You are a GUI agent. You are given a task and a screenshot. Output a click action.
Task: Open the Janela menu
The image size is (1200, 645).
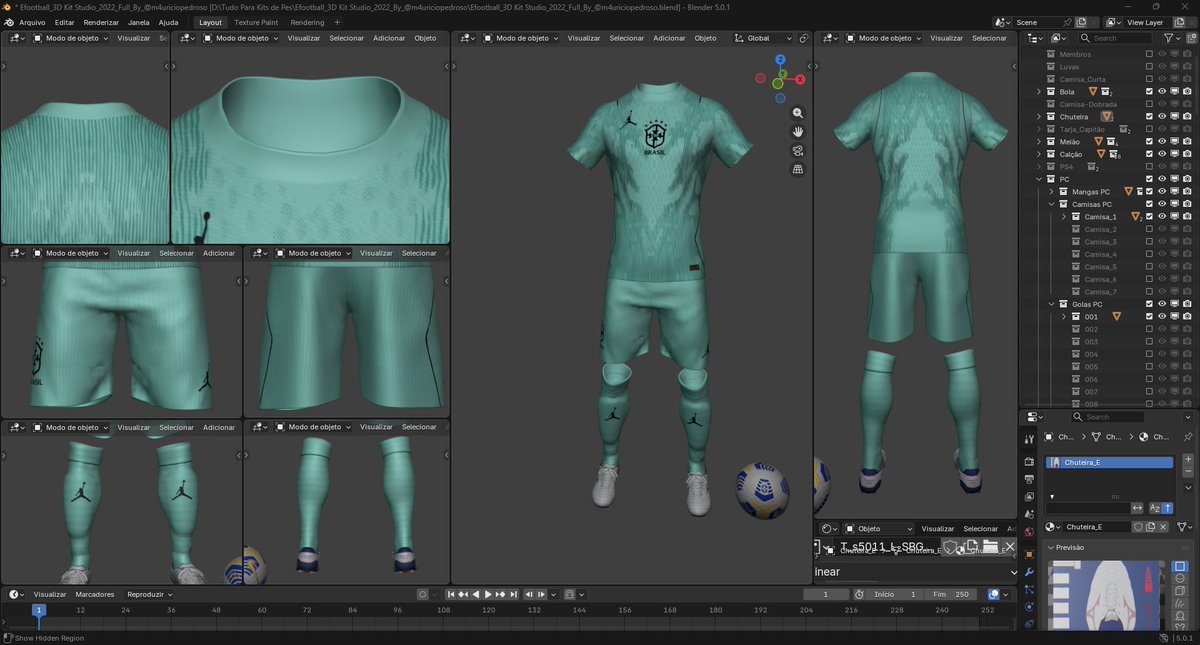(139, 22)
